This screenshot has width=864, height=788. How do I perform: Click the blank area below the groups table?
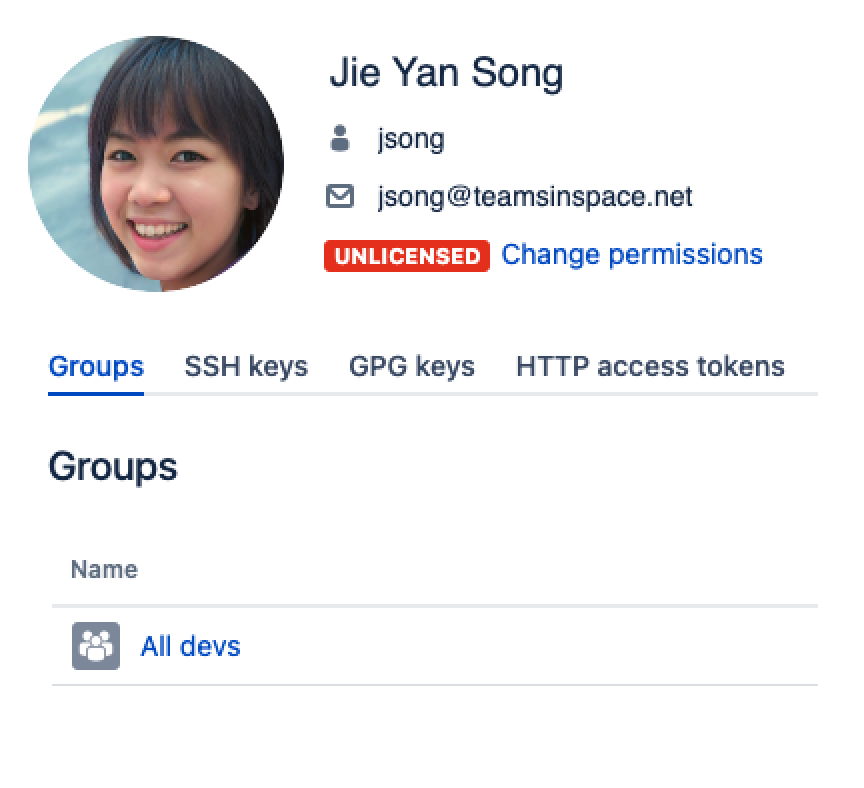click(432, 735)
